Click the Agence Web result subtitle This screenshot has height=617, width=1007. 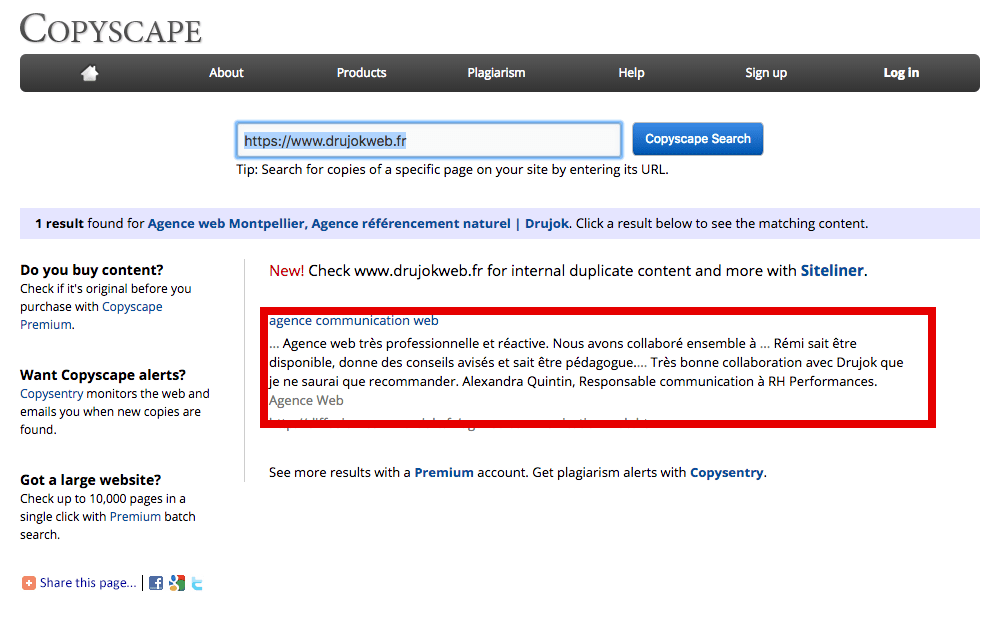[x=306, y=401]
